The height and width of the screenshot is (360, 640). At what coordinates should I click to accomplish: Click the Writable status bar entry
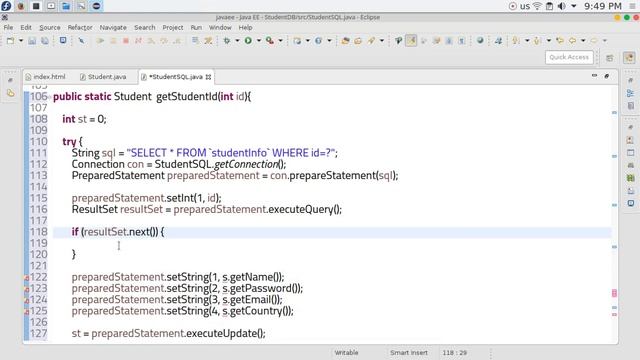[346, 353]
